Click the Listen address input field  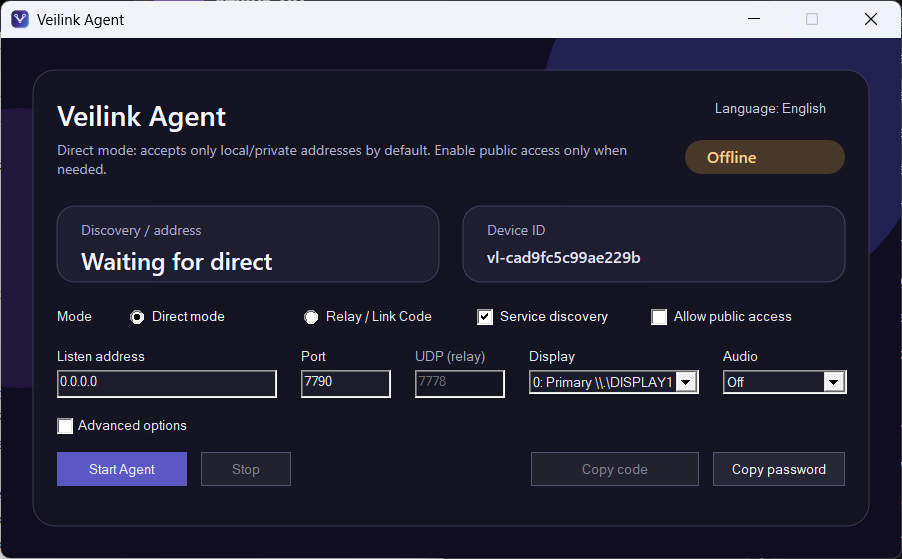click(x=167, y=384)
